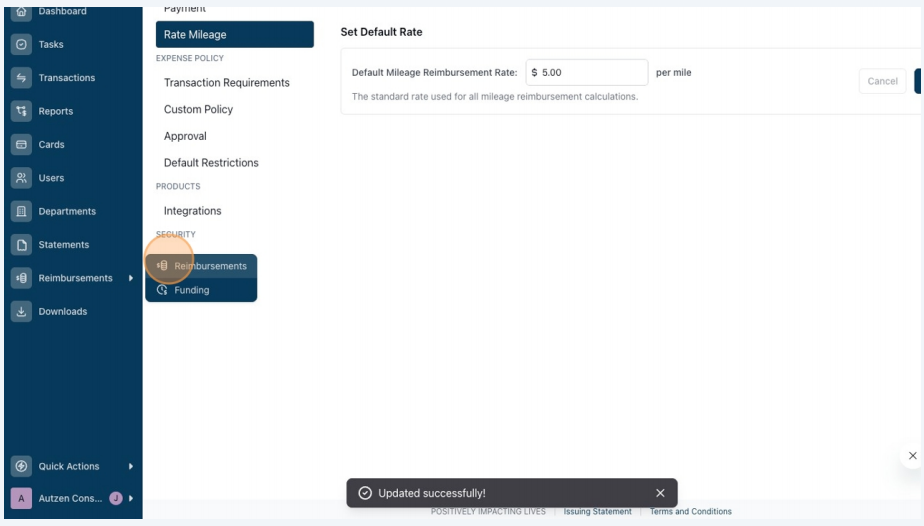The image size is (924, 526).
Task: Click the PRODUCTS section label
Action: pyautogui.click(x=178, y=186)
